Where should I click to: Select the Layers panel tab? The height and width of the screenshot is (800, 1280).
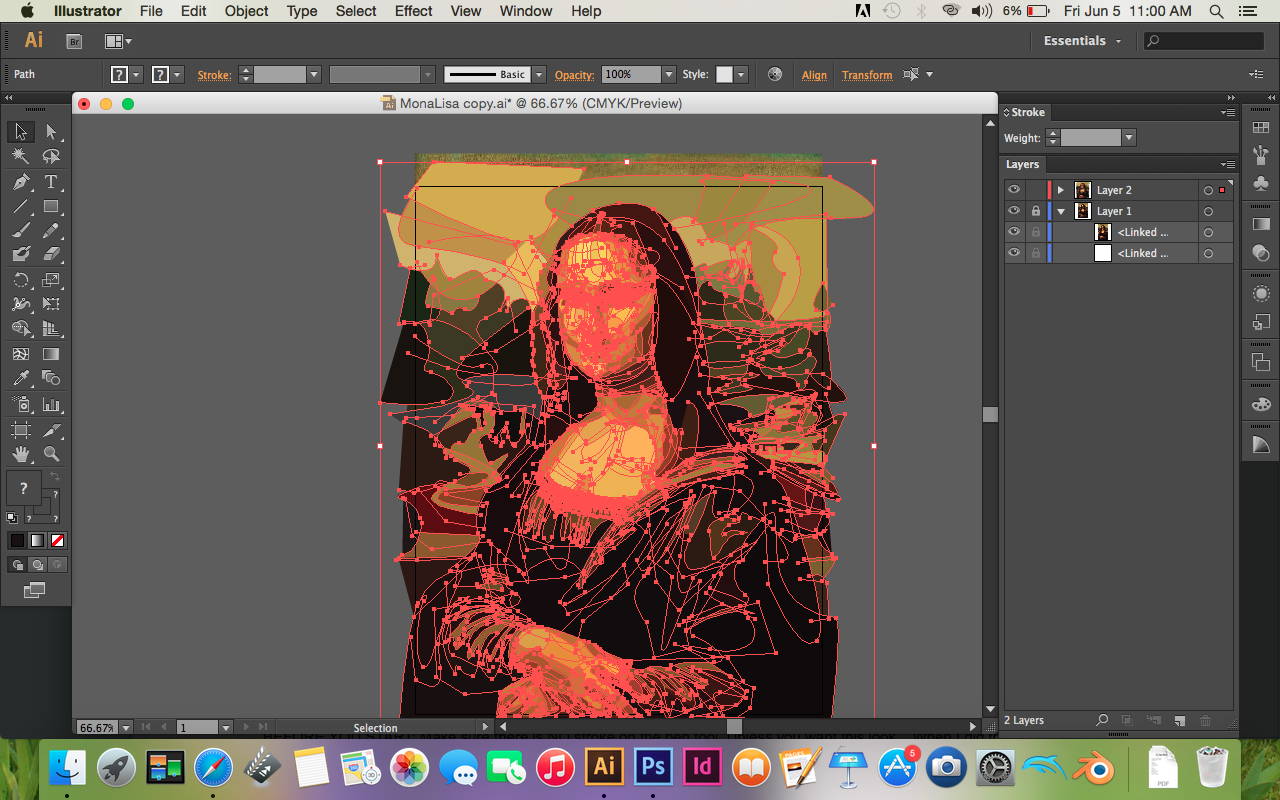[1022, 164]
